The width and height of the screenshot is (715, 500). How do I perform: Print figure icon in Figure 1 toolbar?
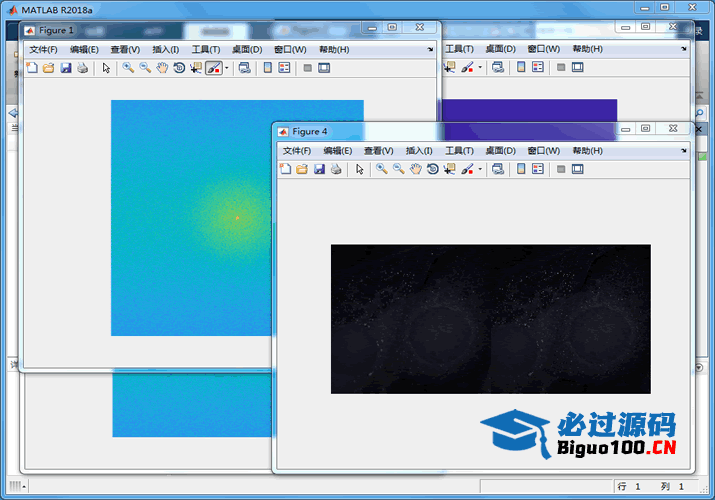[83, 68]
